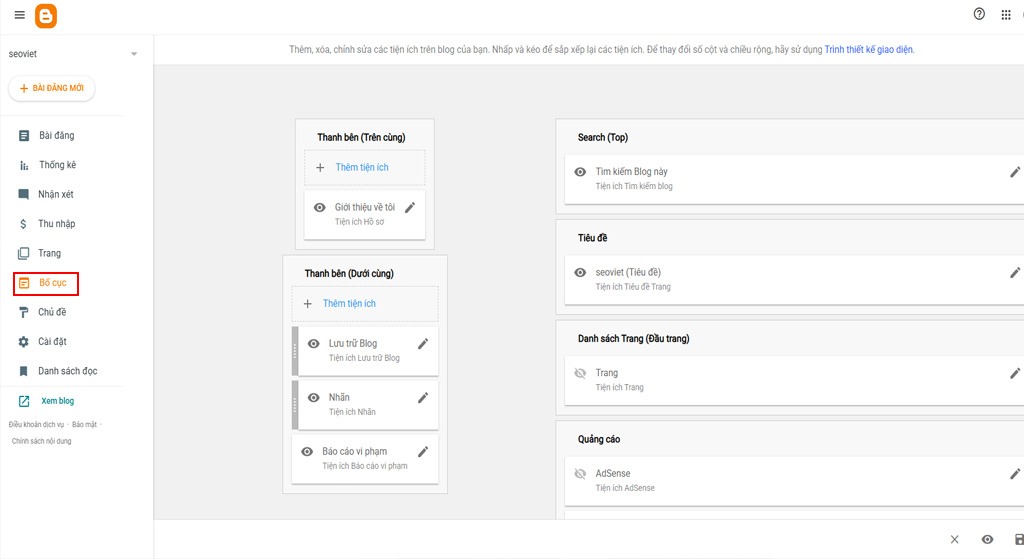1024x559 pixels.
Task: Grab the drag handle of Nhãn widget
Action: 295,406
